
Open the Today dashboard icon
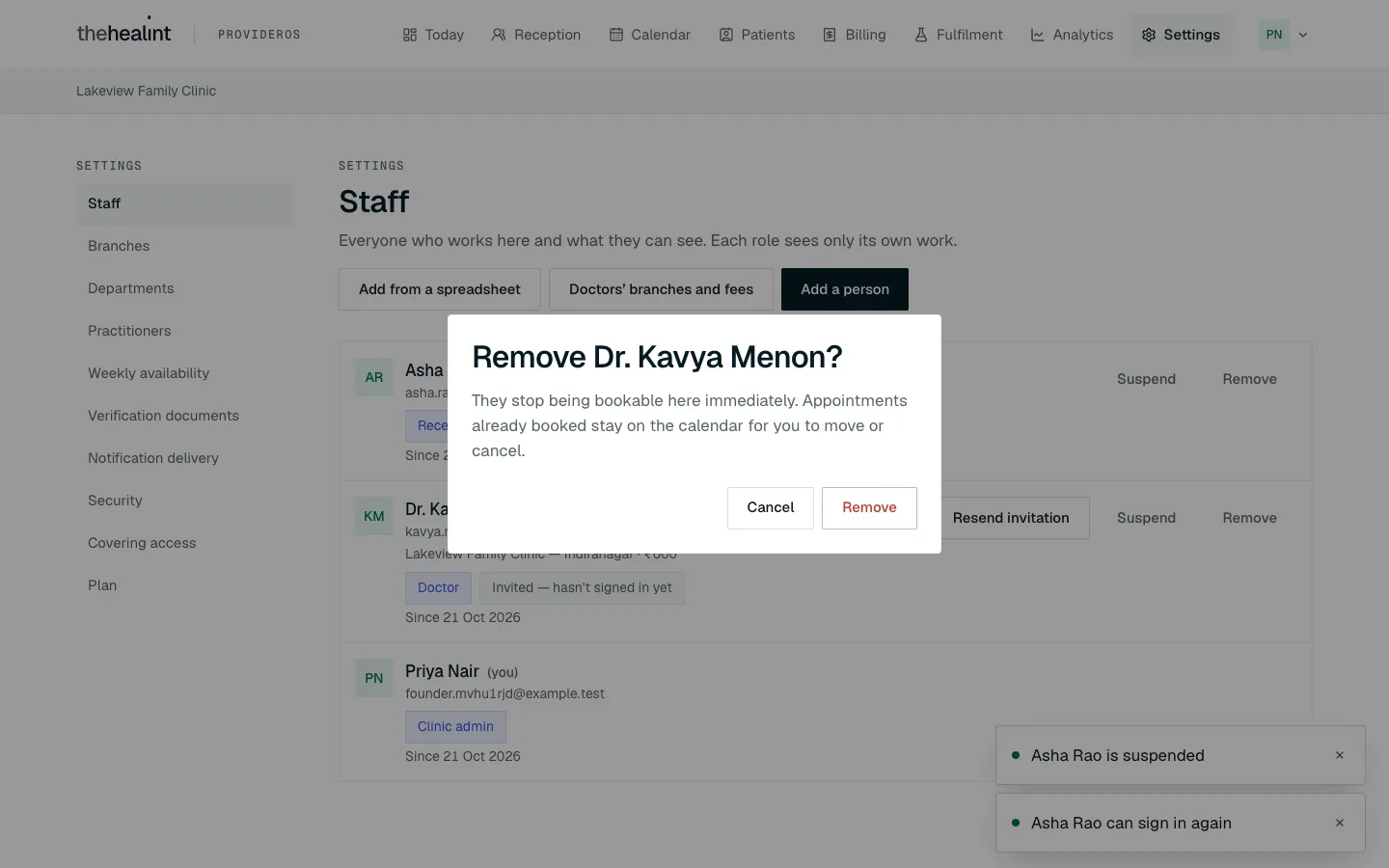[x=410, y=35]
